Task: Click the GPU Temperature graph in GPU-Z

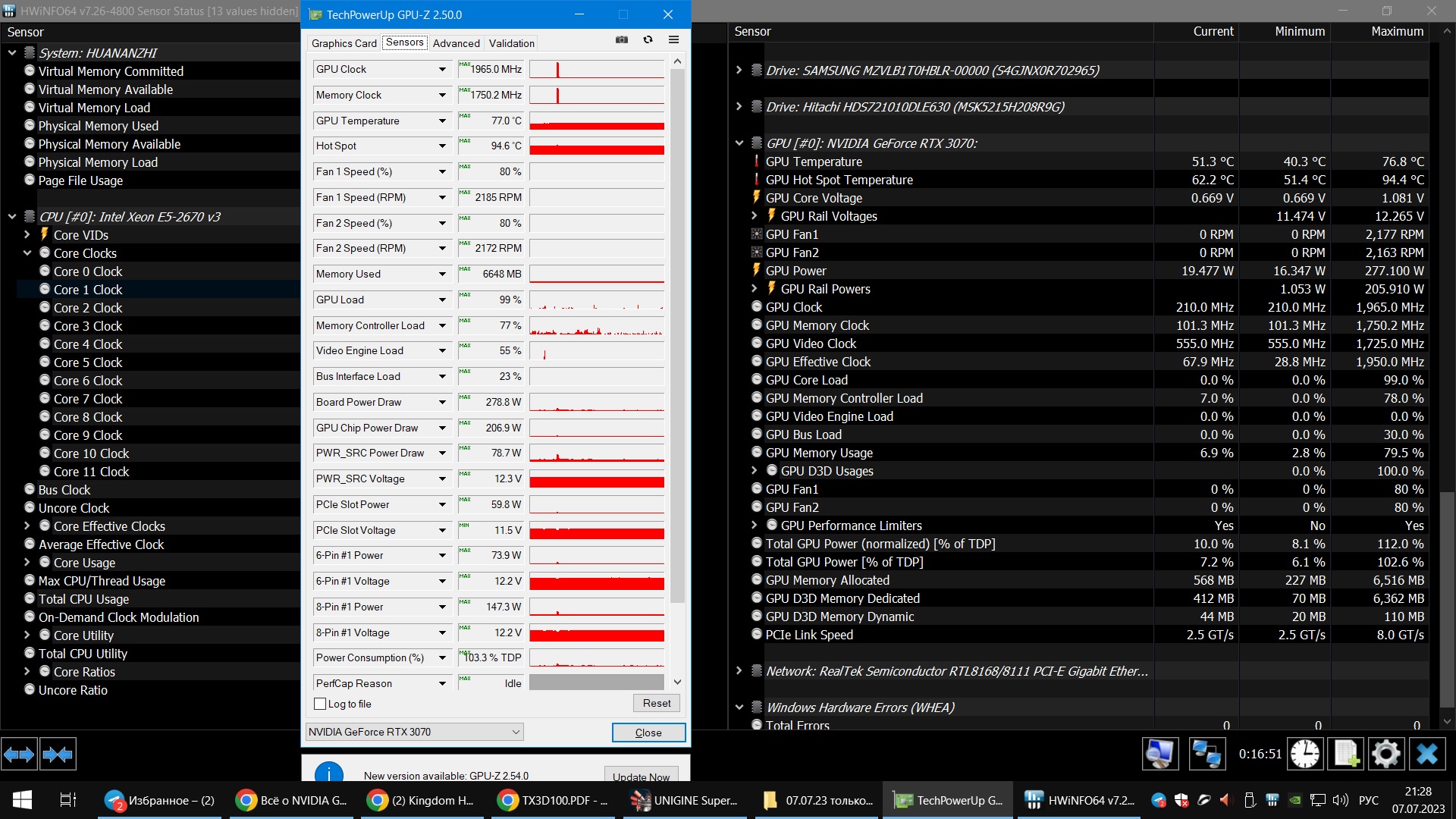Action: (597, 121)
